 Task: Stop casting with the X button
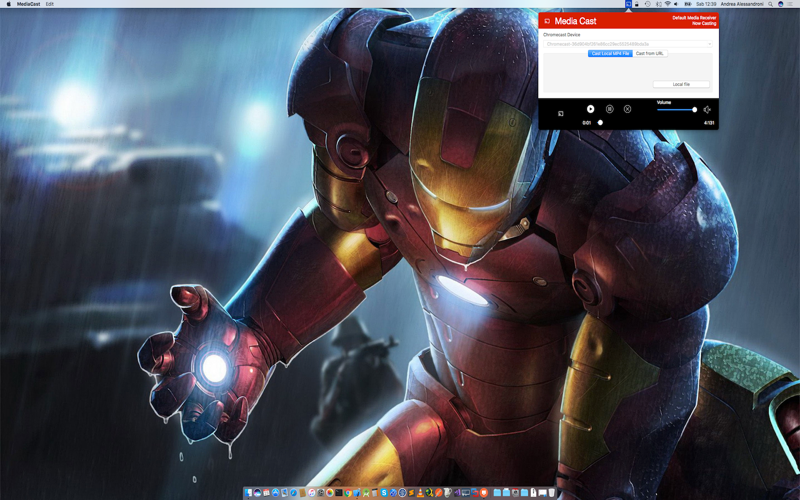(x=628, y=109)
